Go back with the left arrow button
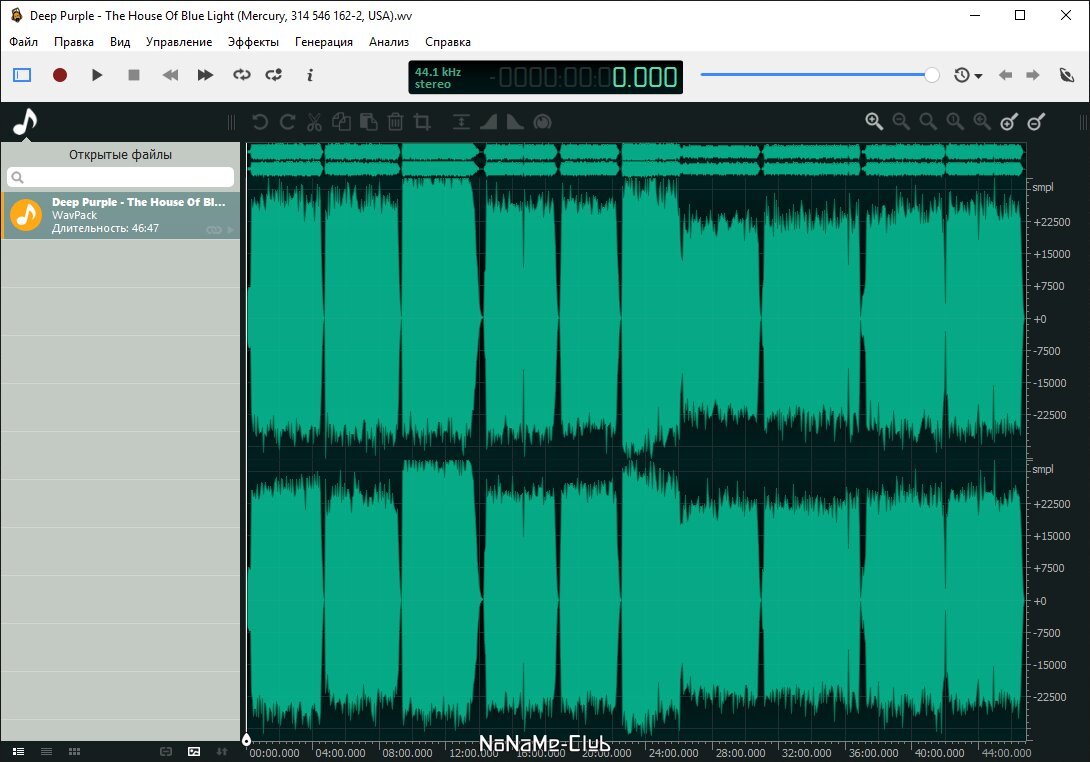Image resolution: width=1090 pixels, height=762 pixels. coord(1005,75)
